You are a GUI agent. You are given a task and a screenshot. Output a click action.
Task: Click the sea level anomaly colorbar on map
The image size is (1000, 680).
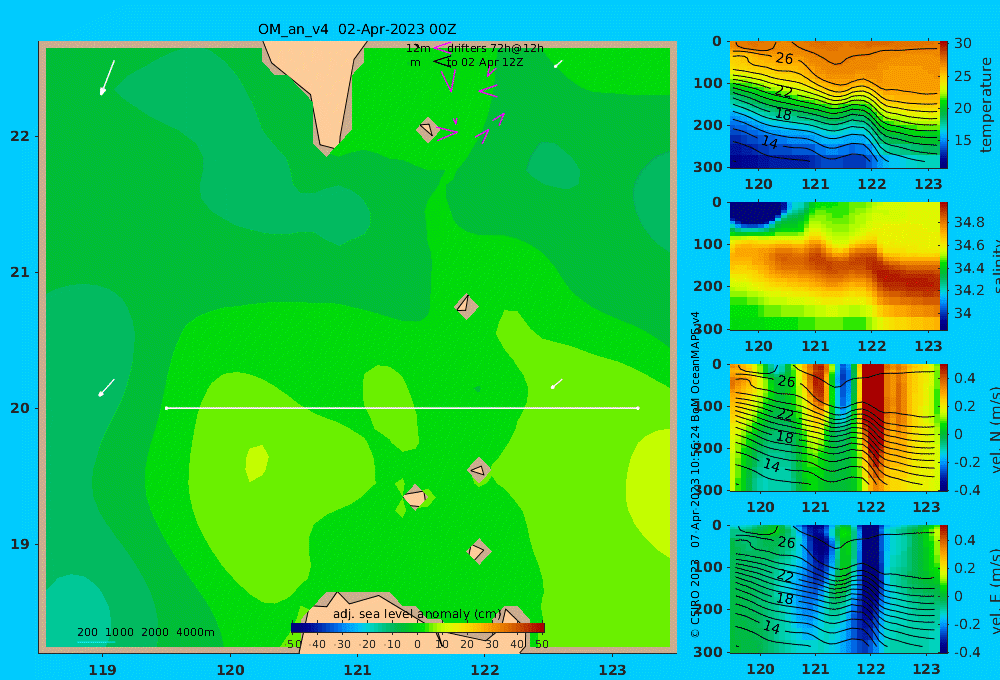(418, 628)
